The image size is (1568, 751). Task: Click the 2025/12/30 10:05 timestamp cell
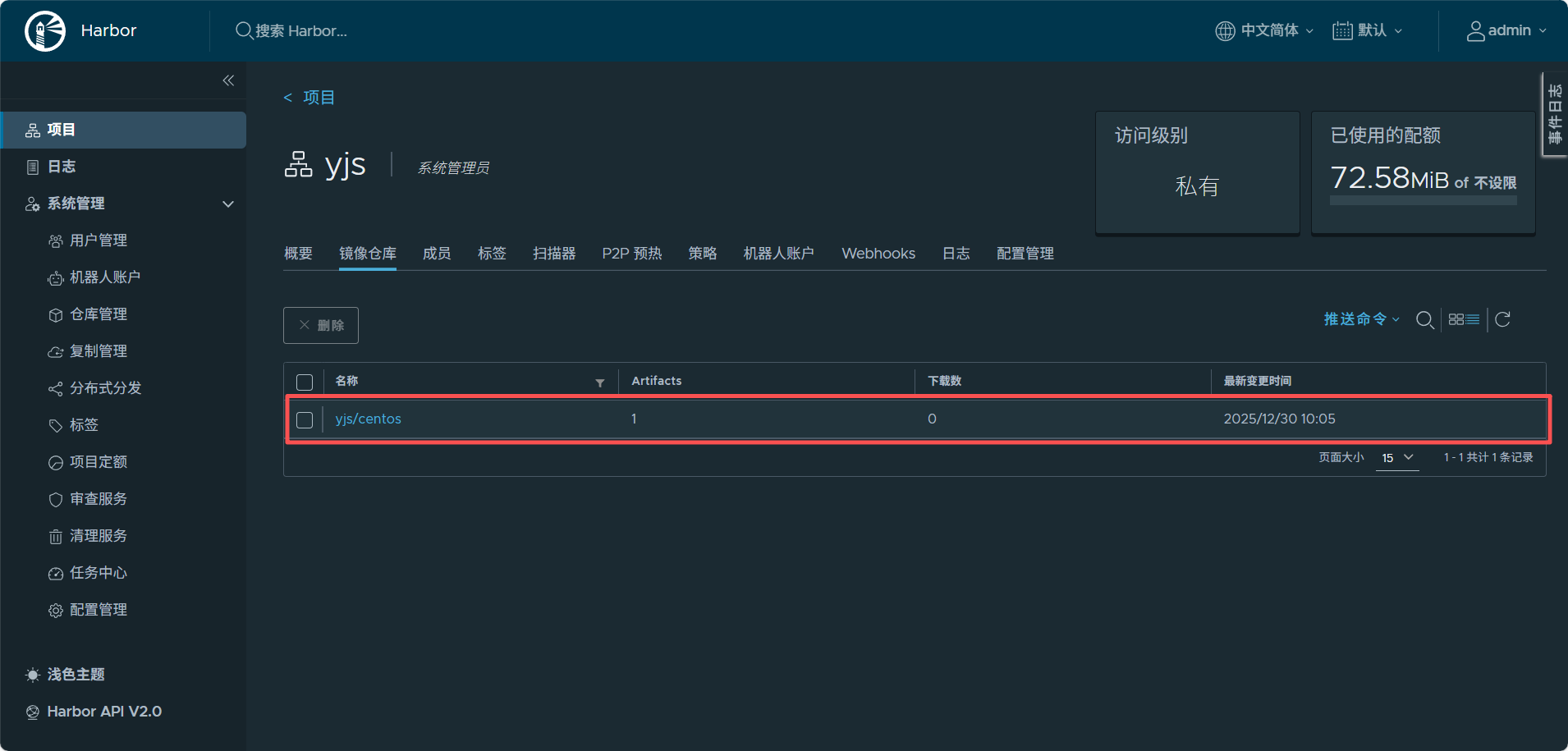click(x=1280, y=419)
